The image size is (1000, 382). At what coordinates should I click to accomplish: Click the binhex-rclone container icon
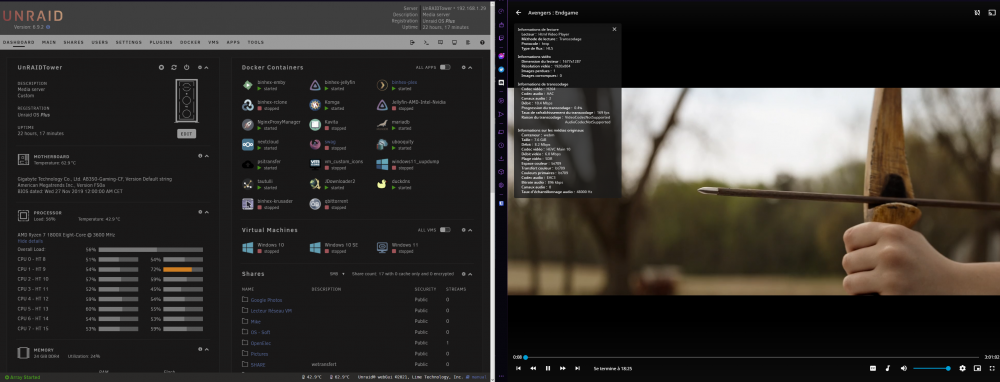click(247, 105)
